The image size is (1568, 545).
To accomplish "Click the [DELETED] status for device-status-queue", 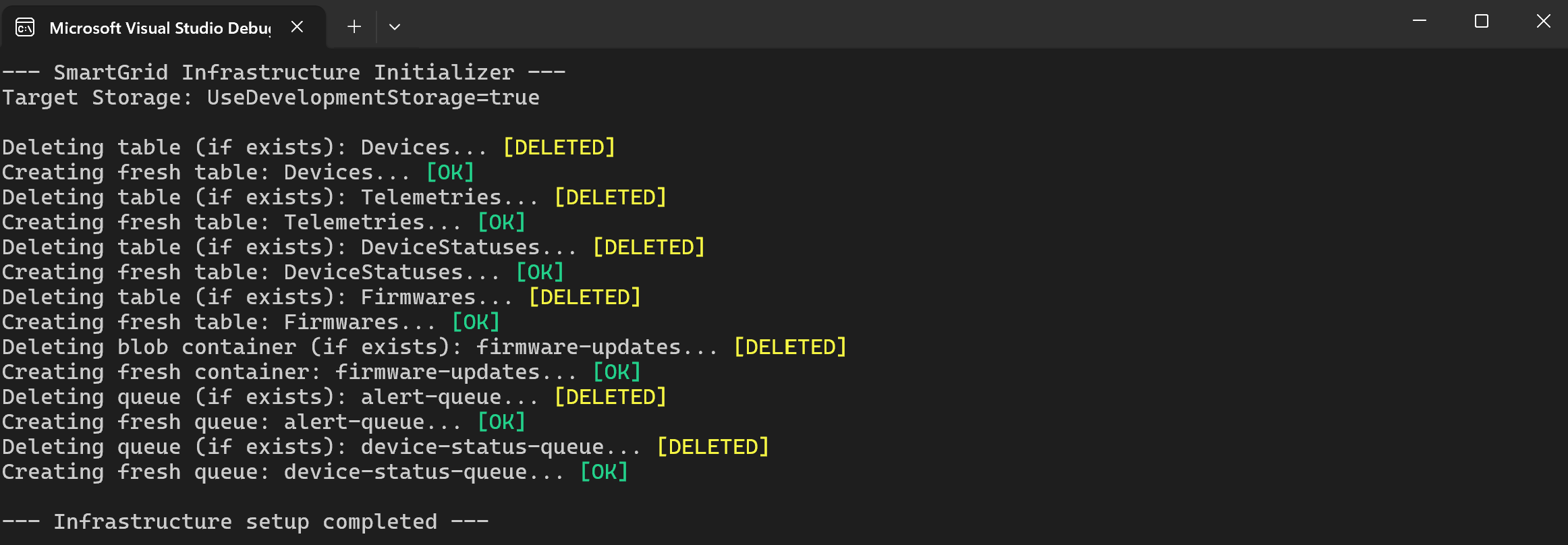I will (713, 447).
